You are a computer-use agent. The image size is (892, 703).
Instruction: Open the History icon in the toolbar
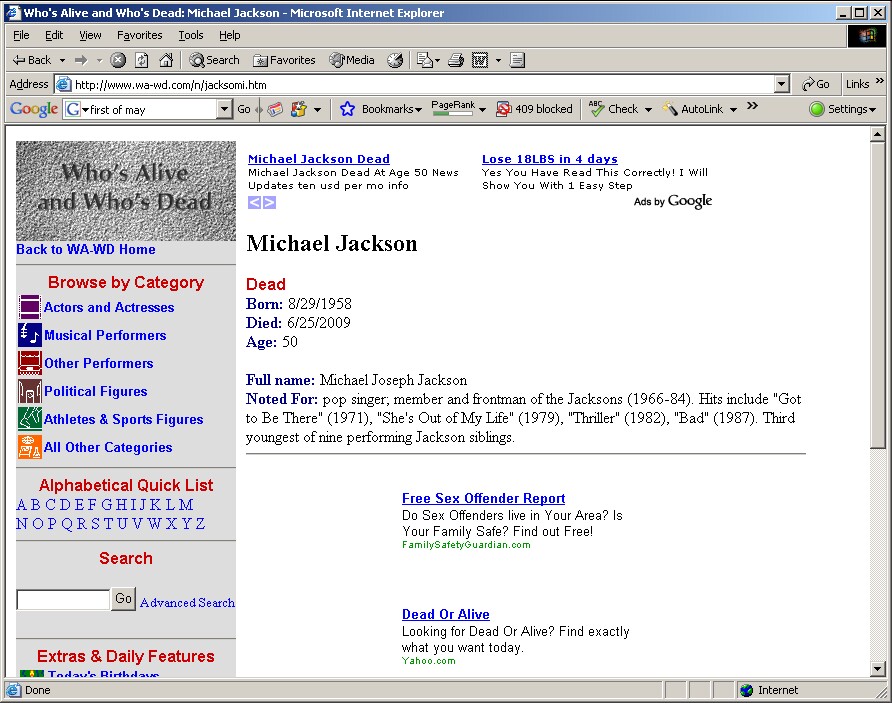(395, 60)
